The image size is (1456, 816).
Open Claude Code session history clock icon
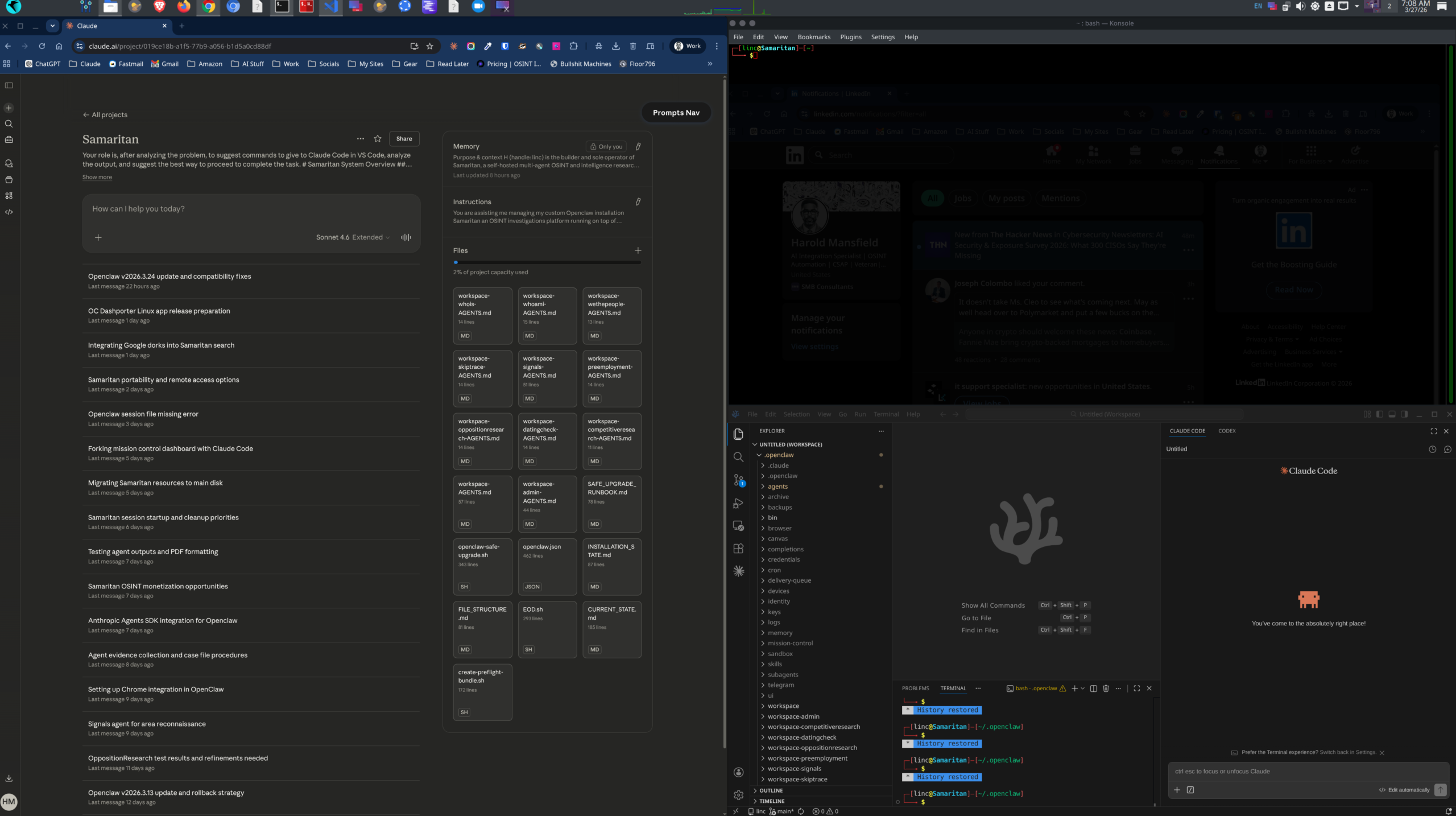point(1432,449)
